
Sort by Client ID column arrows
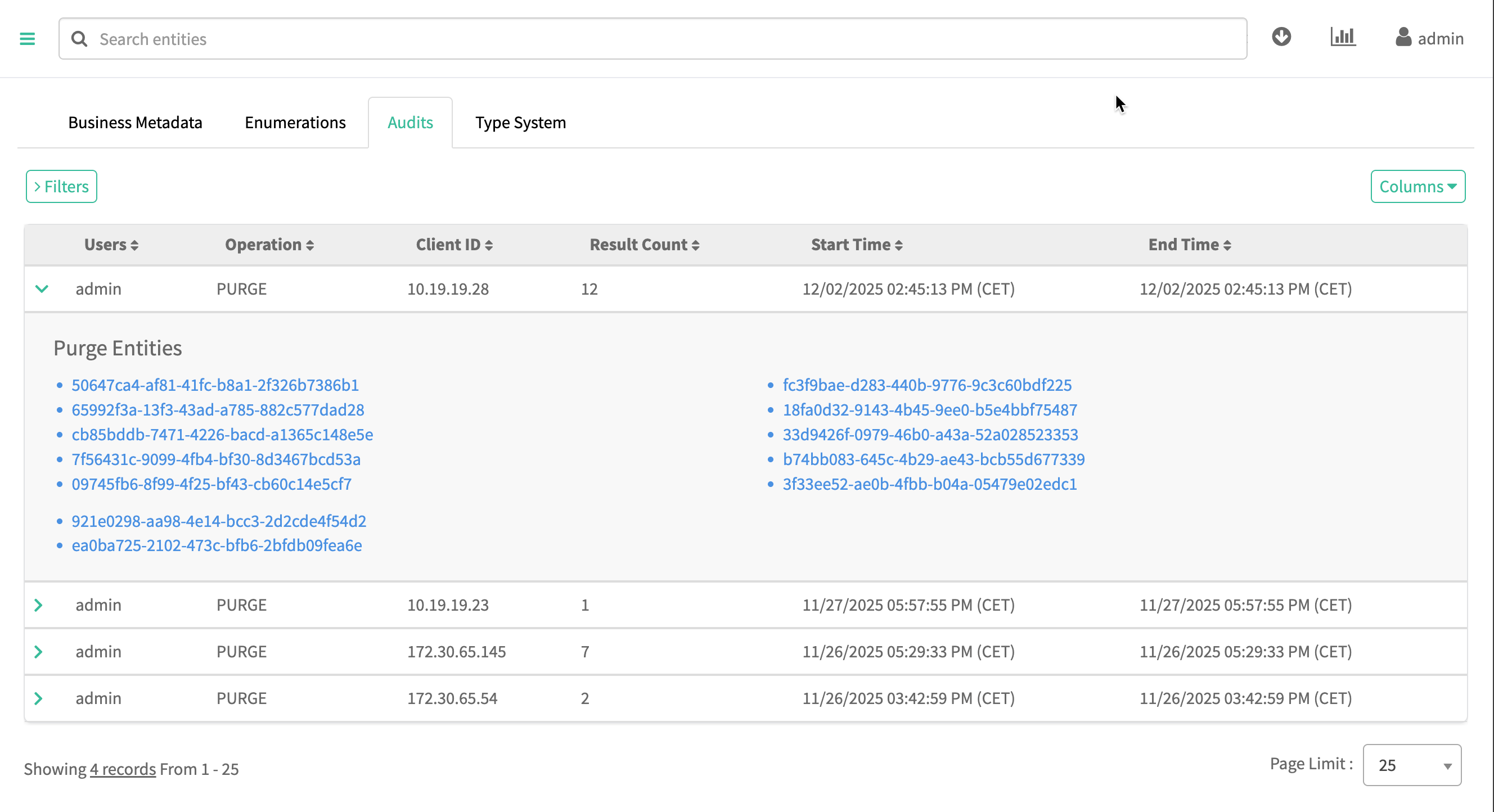pos(489,246)
